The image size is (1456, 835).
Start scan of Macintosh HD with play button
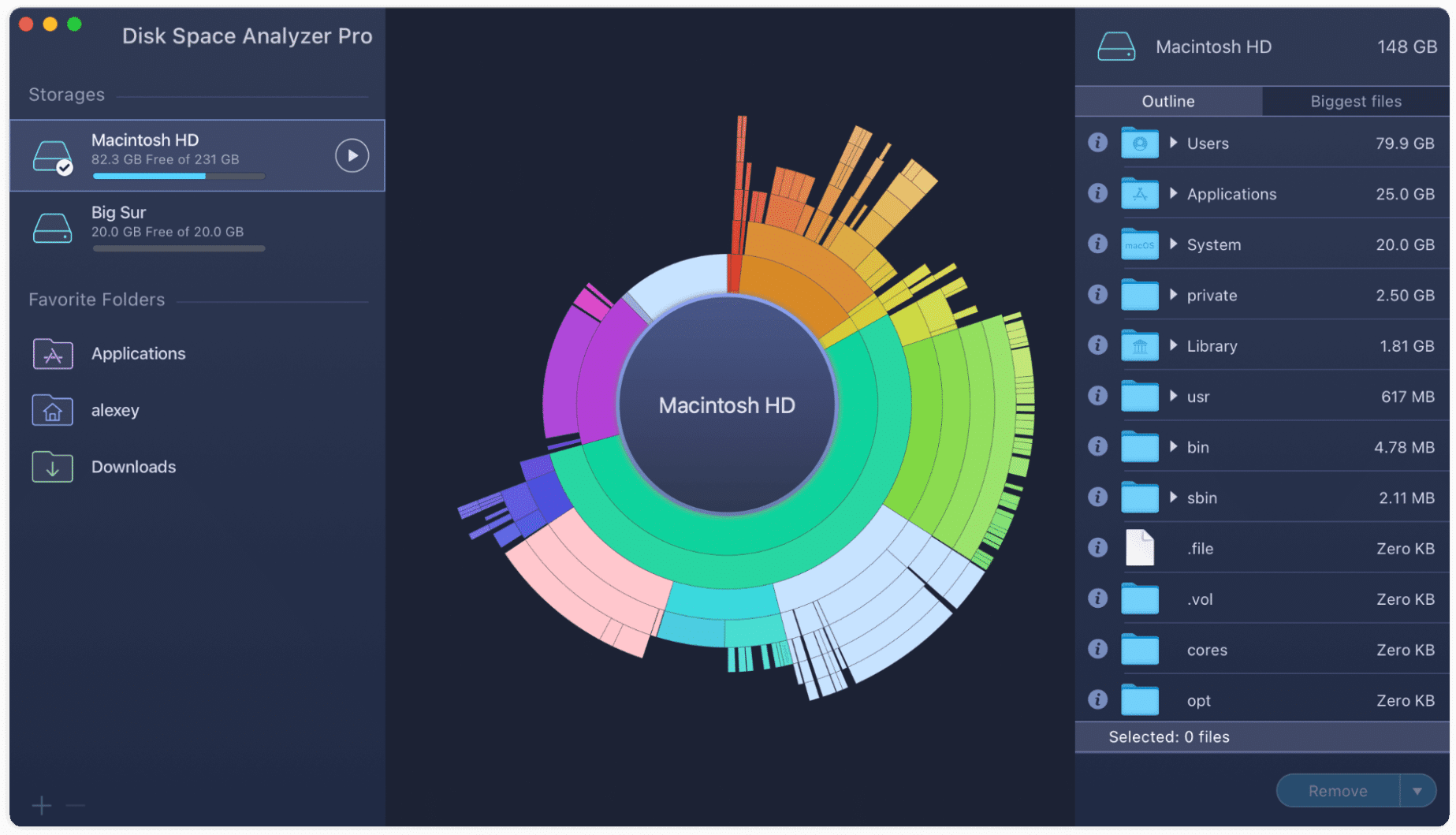pyautogui.click(x=352, y=155)
